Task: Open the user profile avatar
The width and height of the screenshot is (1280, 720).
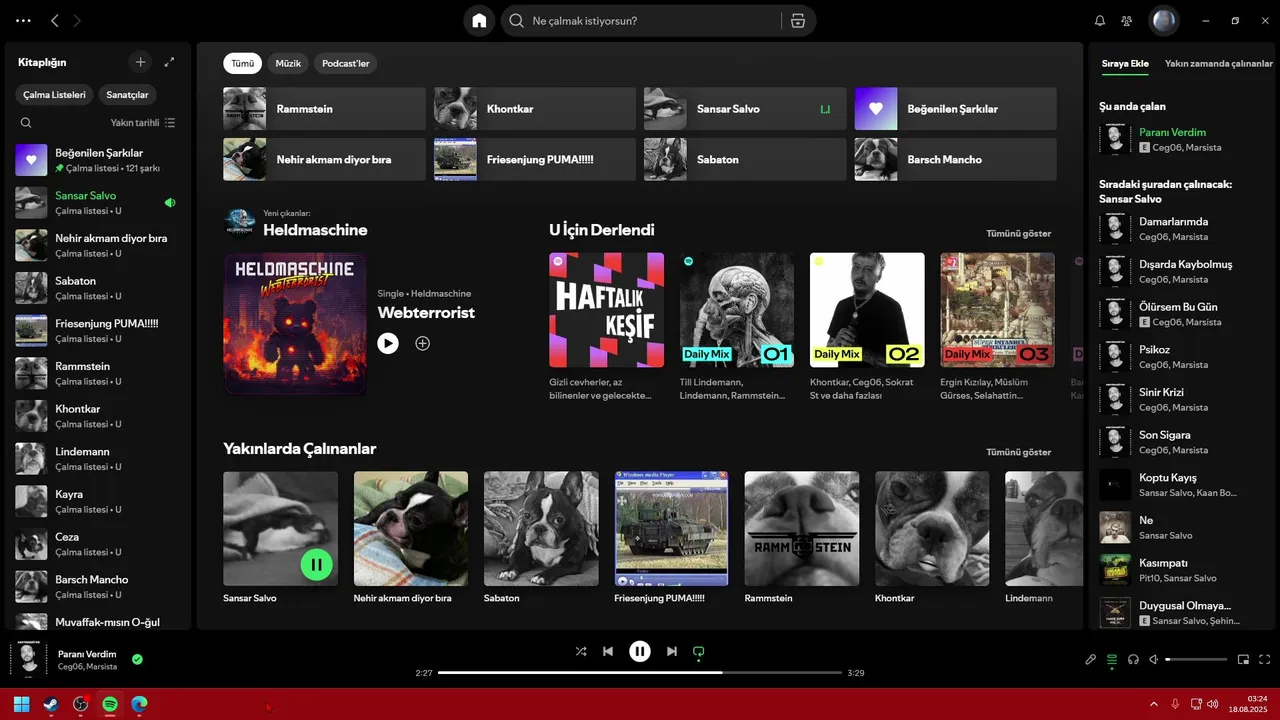Action: point(1163,20)
